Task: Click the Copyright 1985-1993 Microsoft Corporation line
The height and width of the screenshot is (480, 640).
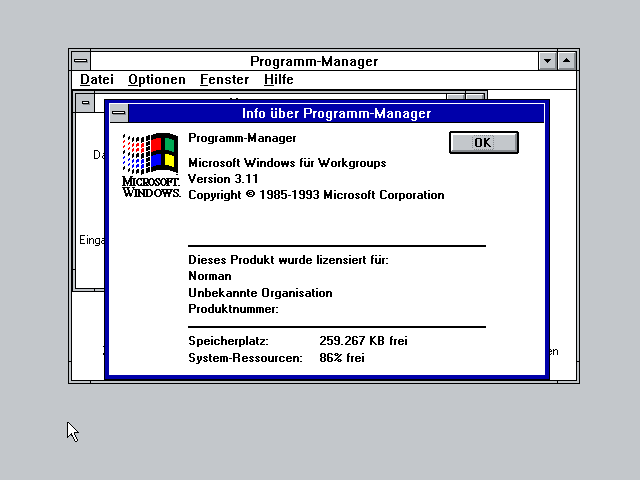Action: (316, 195)
